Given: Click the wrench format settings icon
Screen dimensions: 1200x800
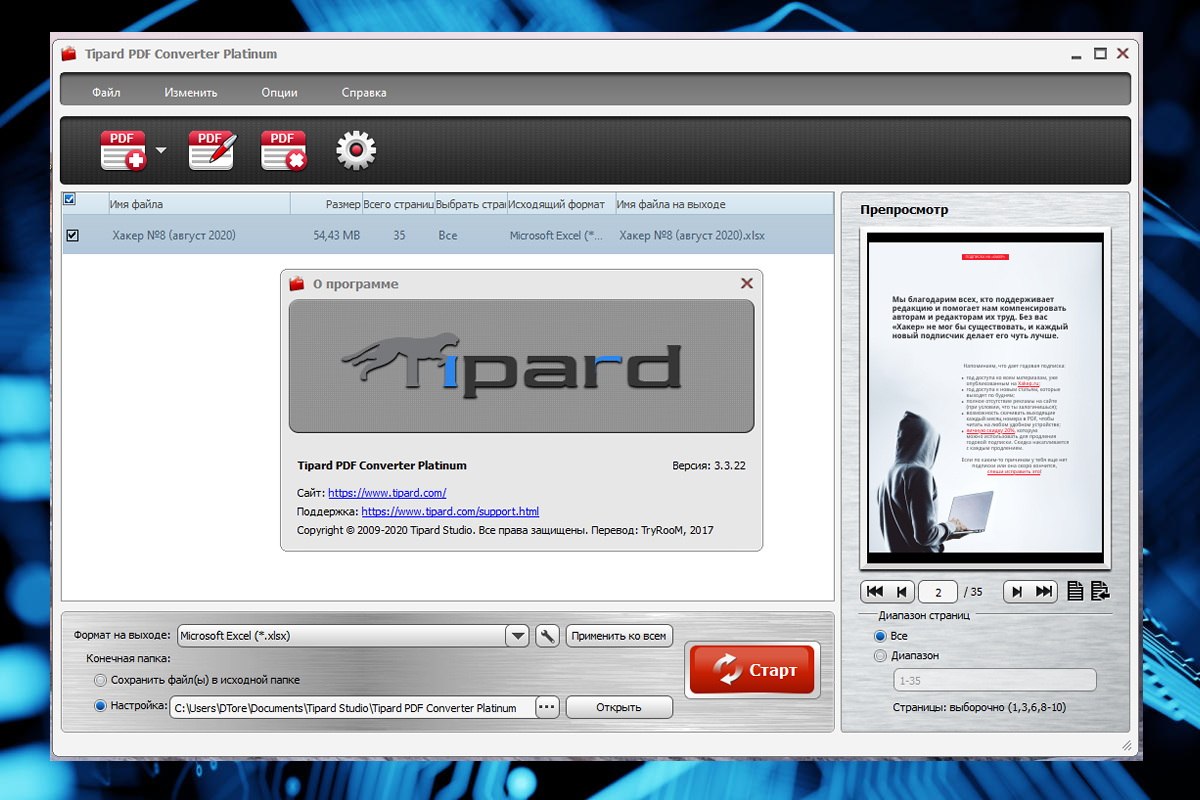Looking at the screenshot, I should (x=547, y=636).
